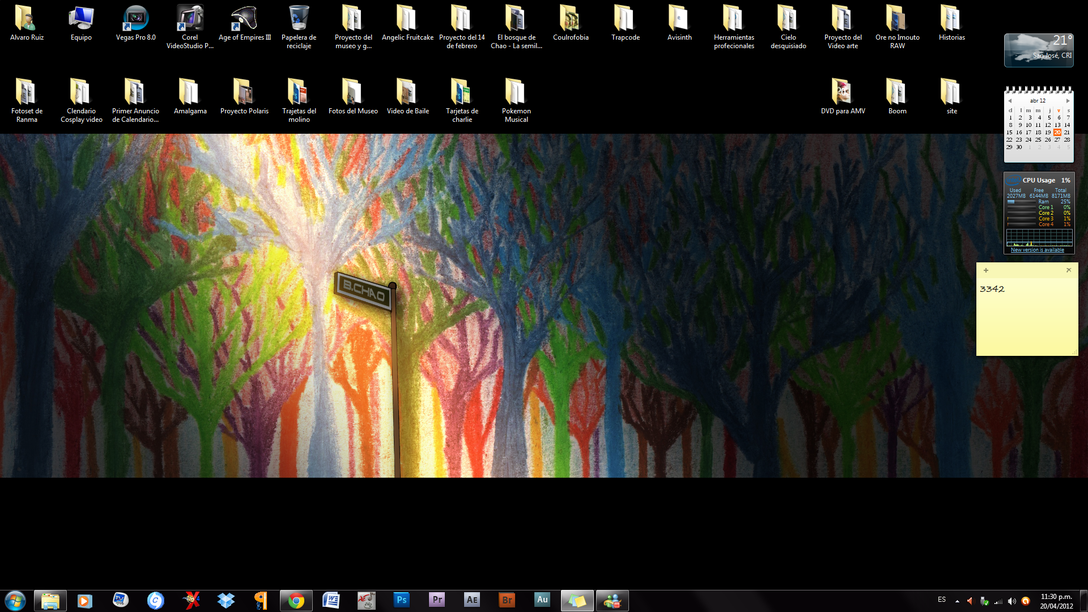Open the Papelera de reciclaje icon
The image size is (1088, 612).
[299, 27]
